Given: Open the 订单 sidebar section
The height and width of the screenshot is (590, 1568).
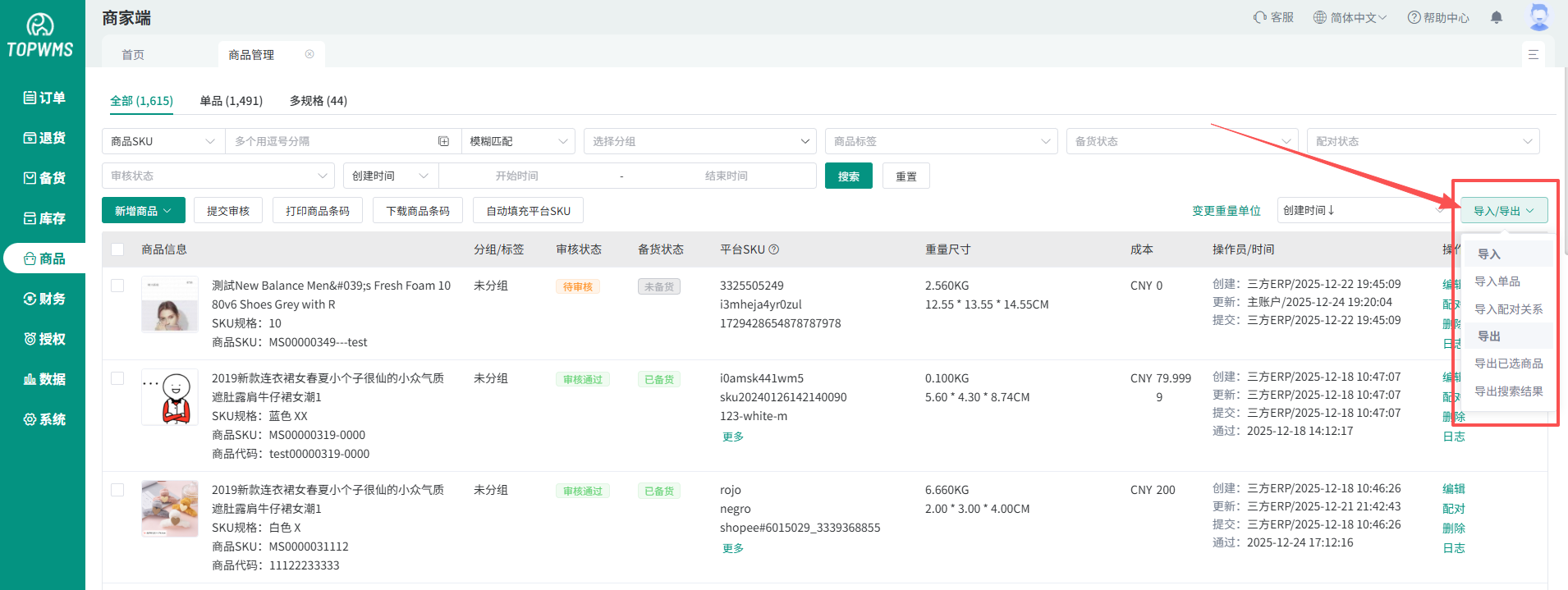Looking at the screenshot, I should tap(44, 98).
